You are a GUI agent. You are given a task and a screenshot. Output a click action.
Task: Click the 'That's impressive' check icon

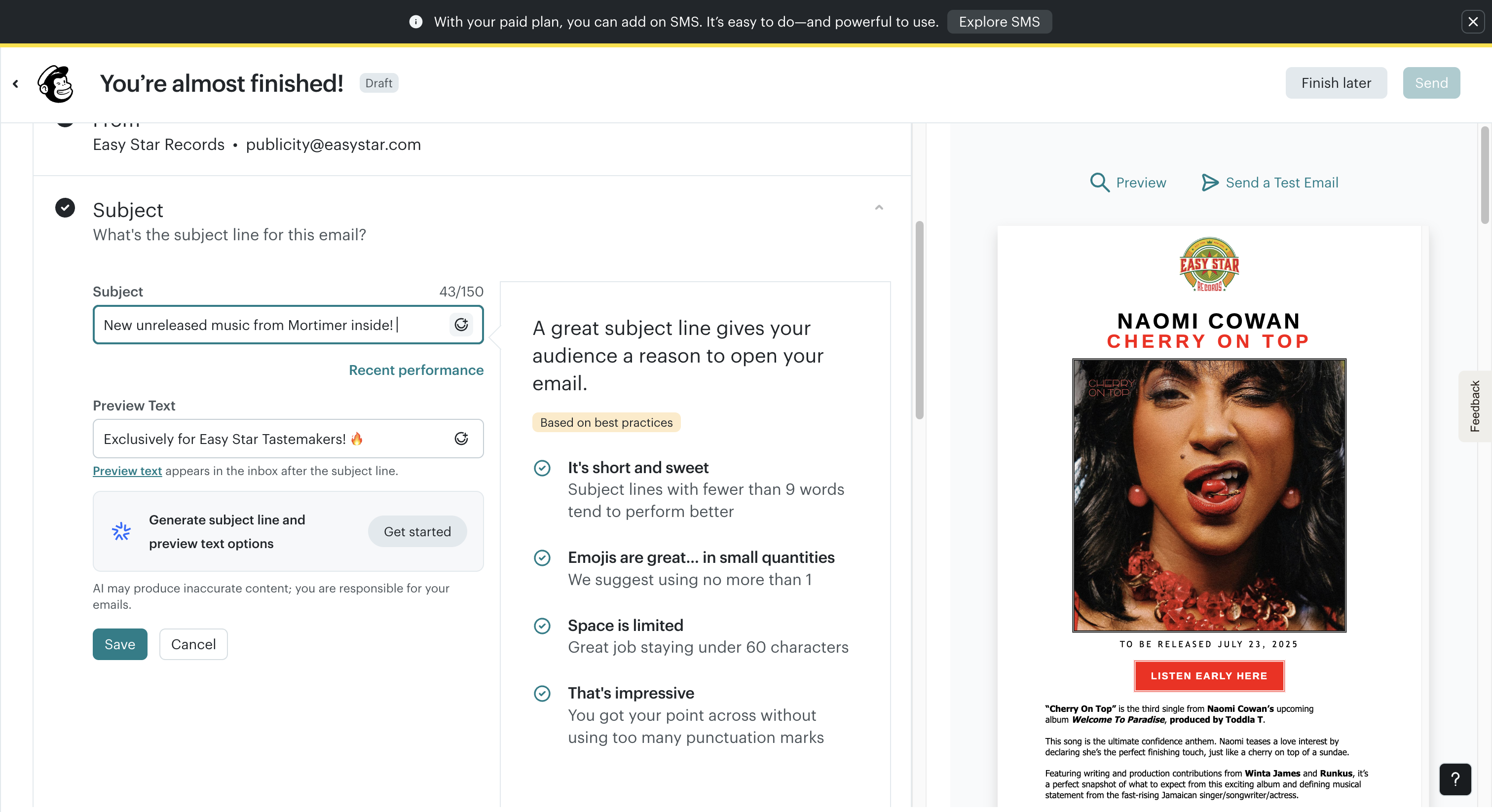542,693
